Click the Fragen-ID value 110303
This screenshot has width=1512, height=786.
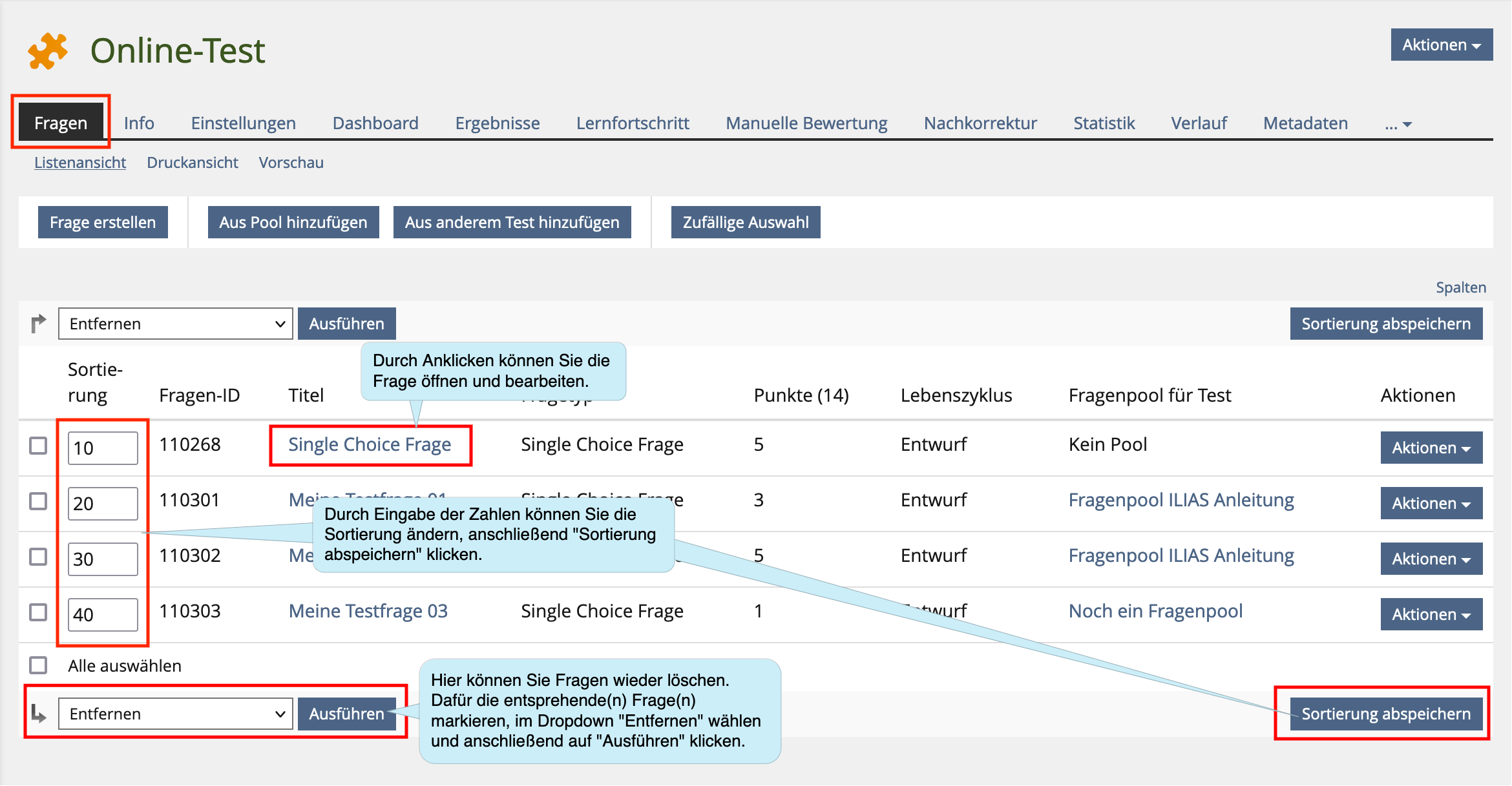(x=190, y=611)
